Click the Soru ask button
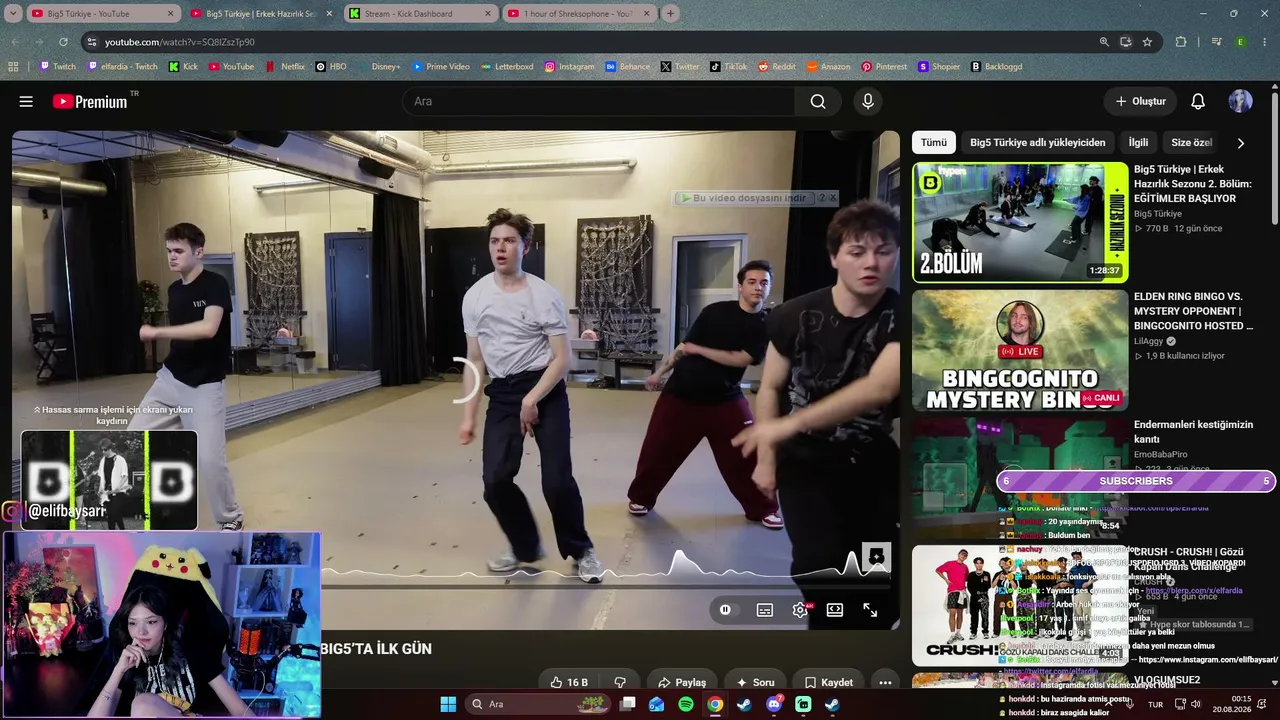Screen dimensions: 1280x720 [755, 682]
